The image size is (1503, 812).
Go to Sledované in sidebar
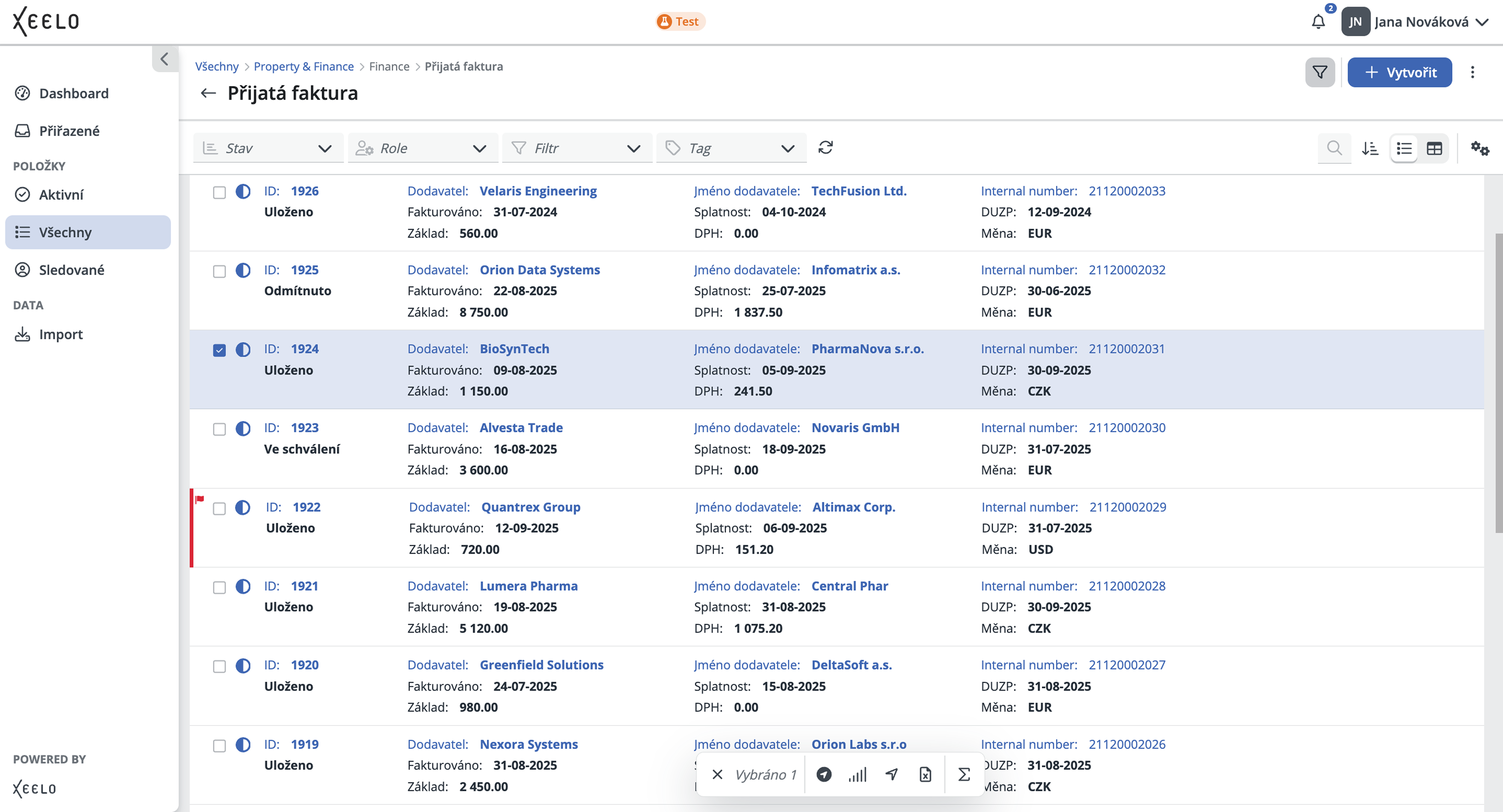[x=71, y=270]
